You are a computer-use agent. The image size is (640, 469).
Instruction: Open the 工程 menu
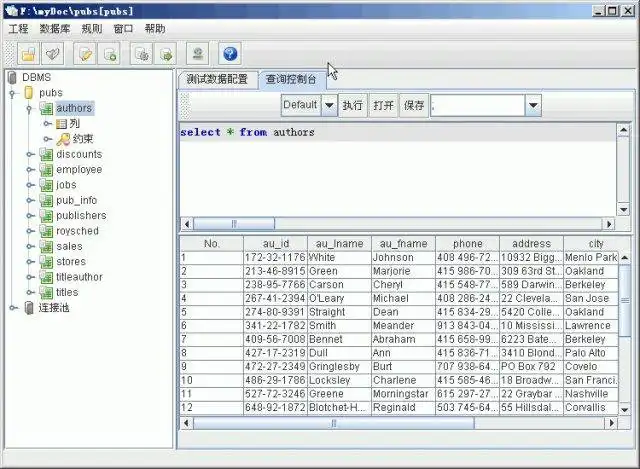(x=18, y=29)
